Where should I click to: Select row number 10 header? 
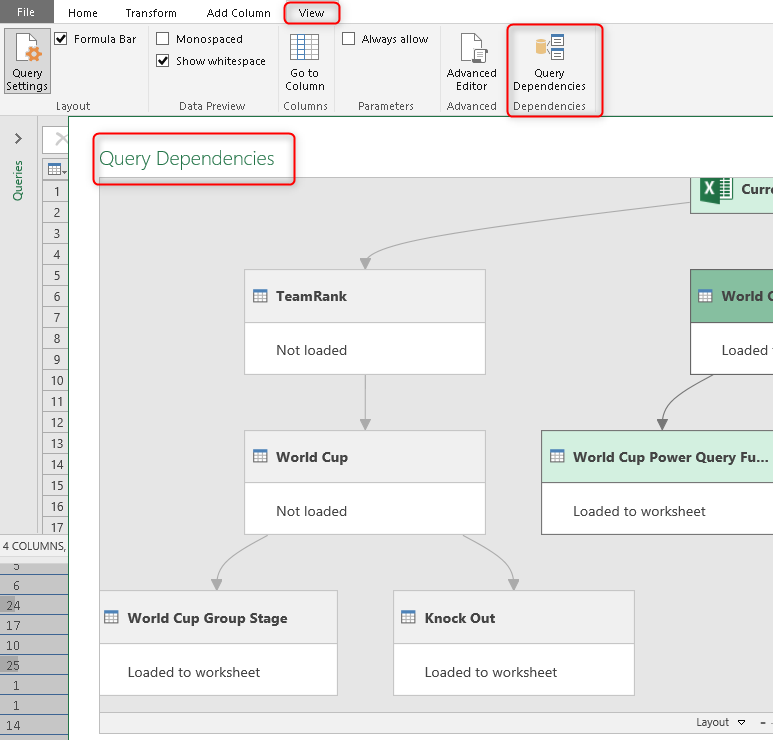point(56,381)
